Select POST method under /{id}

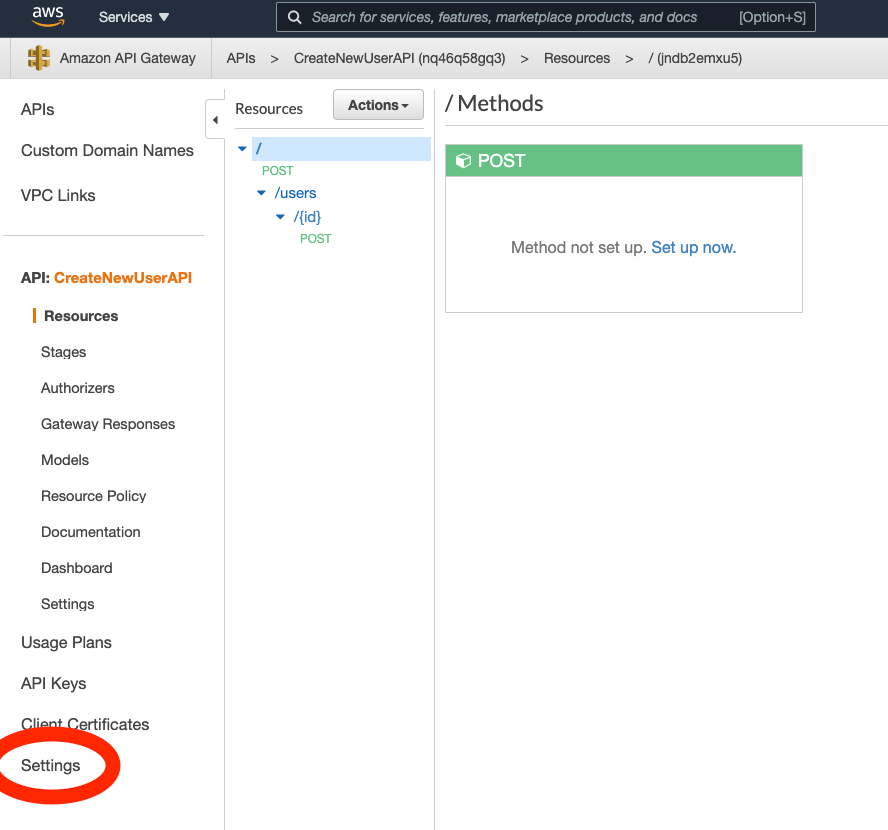315,238
